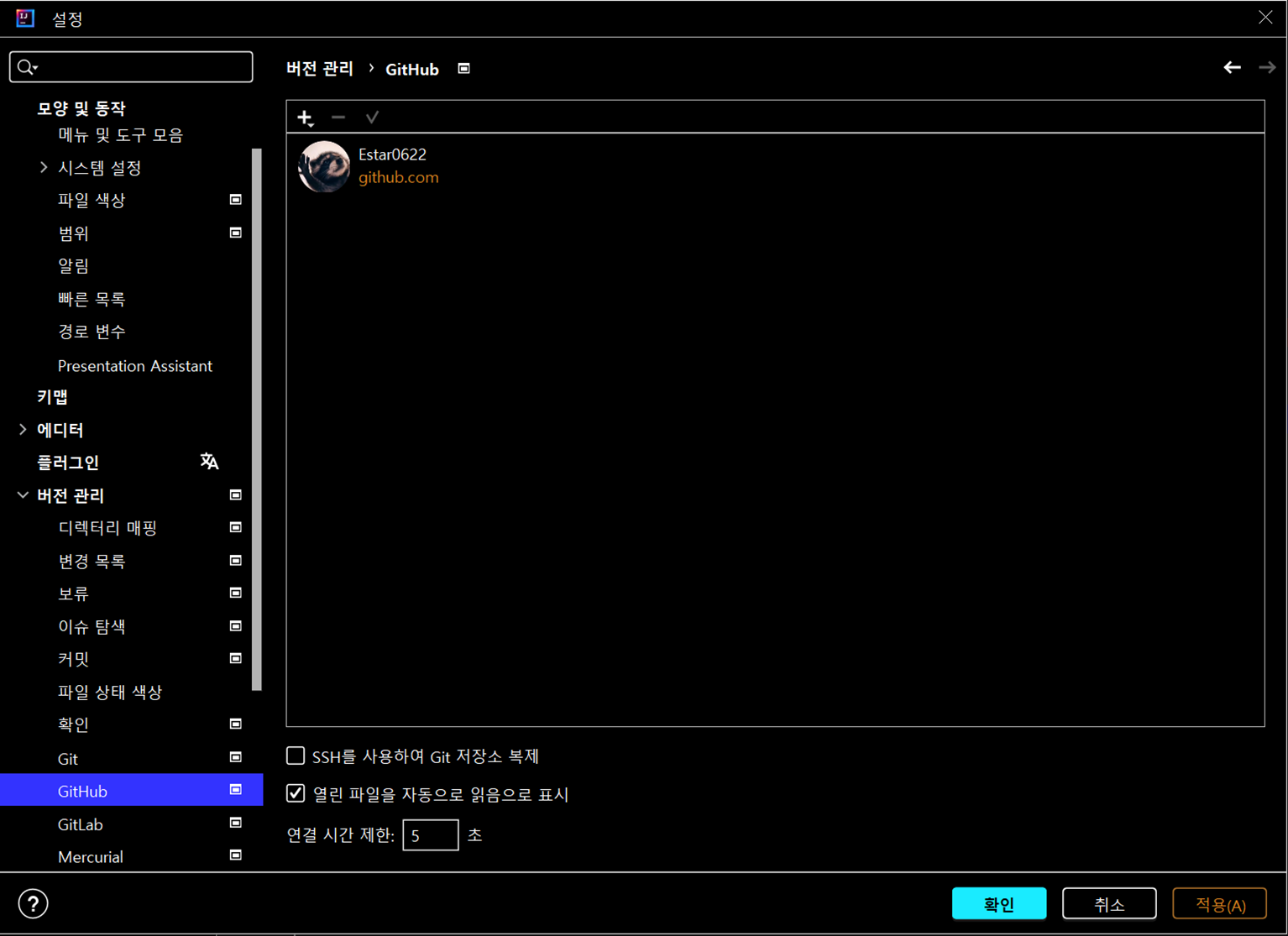This screenshot has height=936, width=1288.
Task: Open 파일 색상 settings page
Action: point(92,201)
